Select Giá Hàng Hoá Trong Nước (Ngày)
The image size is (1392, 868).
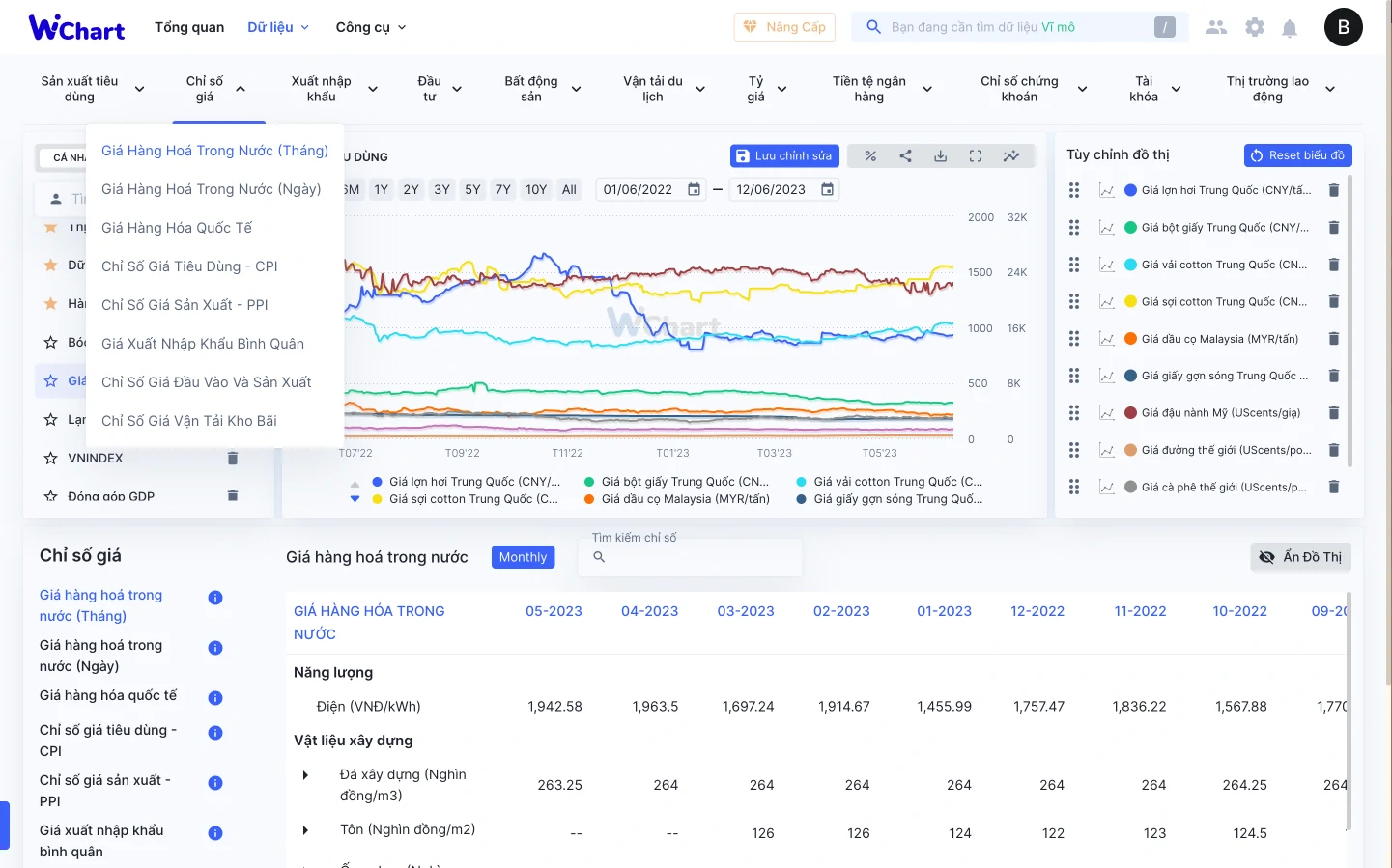click(x=212, y=189)
